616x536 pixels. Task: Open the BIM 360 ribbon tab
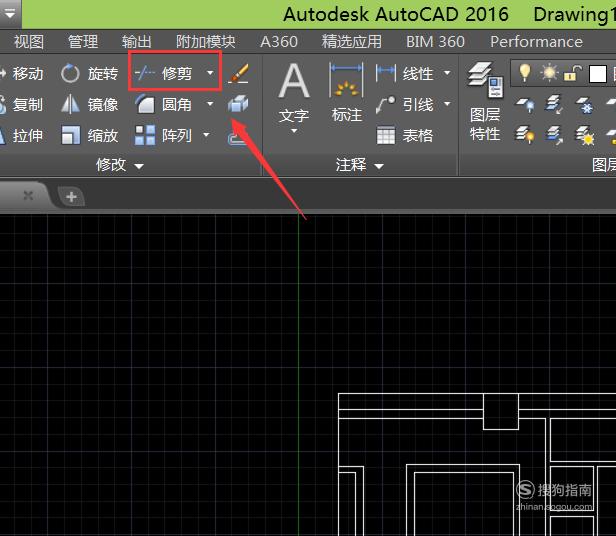435,41
